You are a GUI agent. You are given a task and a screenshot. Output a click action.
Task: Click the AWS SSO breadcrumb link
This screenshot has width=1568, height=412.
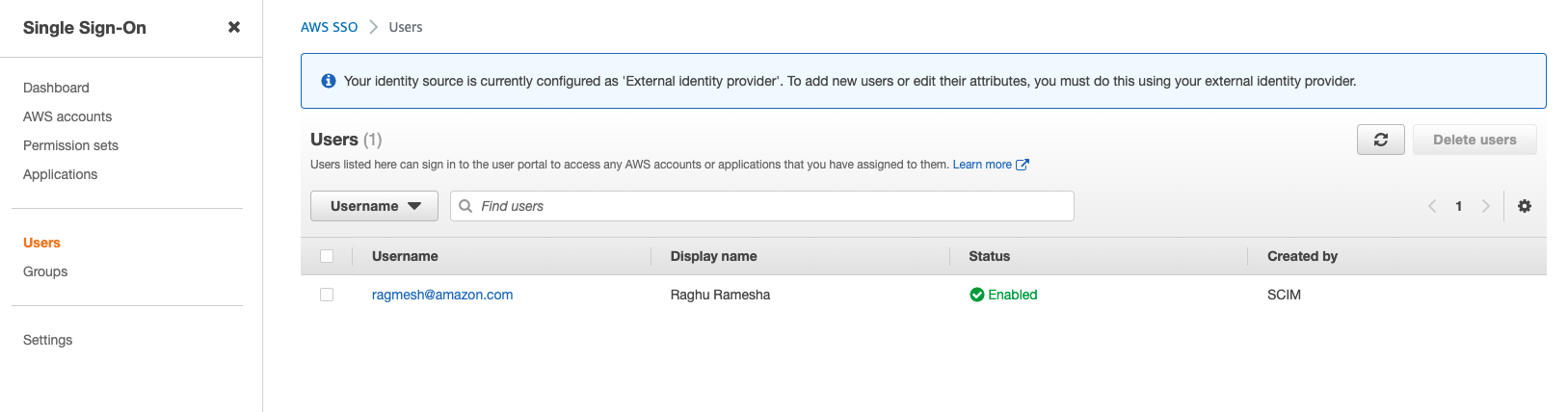(329, 27)
